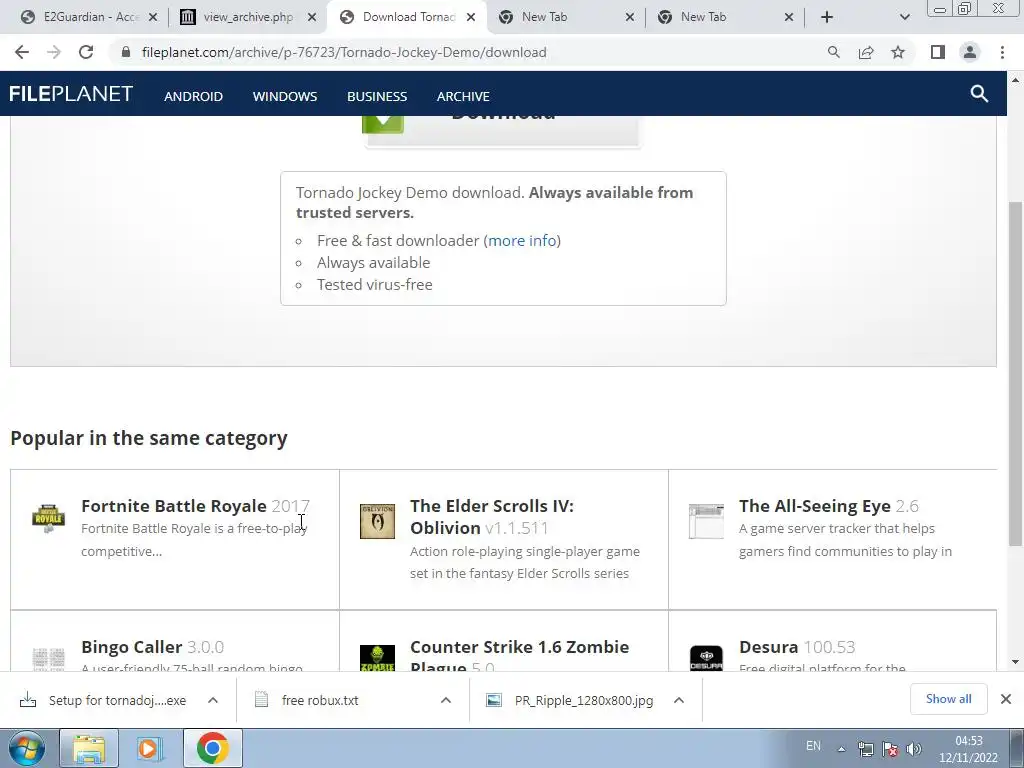The height and width of the screenshot is (768, 1024).
Task: Bookmark this page with the star
Action: click(898, 52)
